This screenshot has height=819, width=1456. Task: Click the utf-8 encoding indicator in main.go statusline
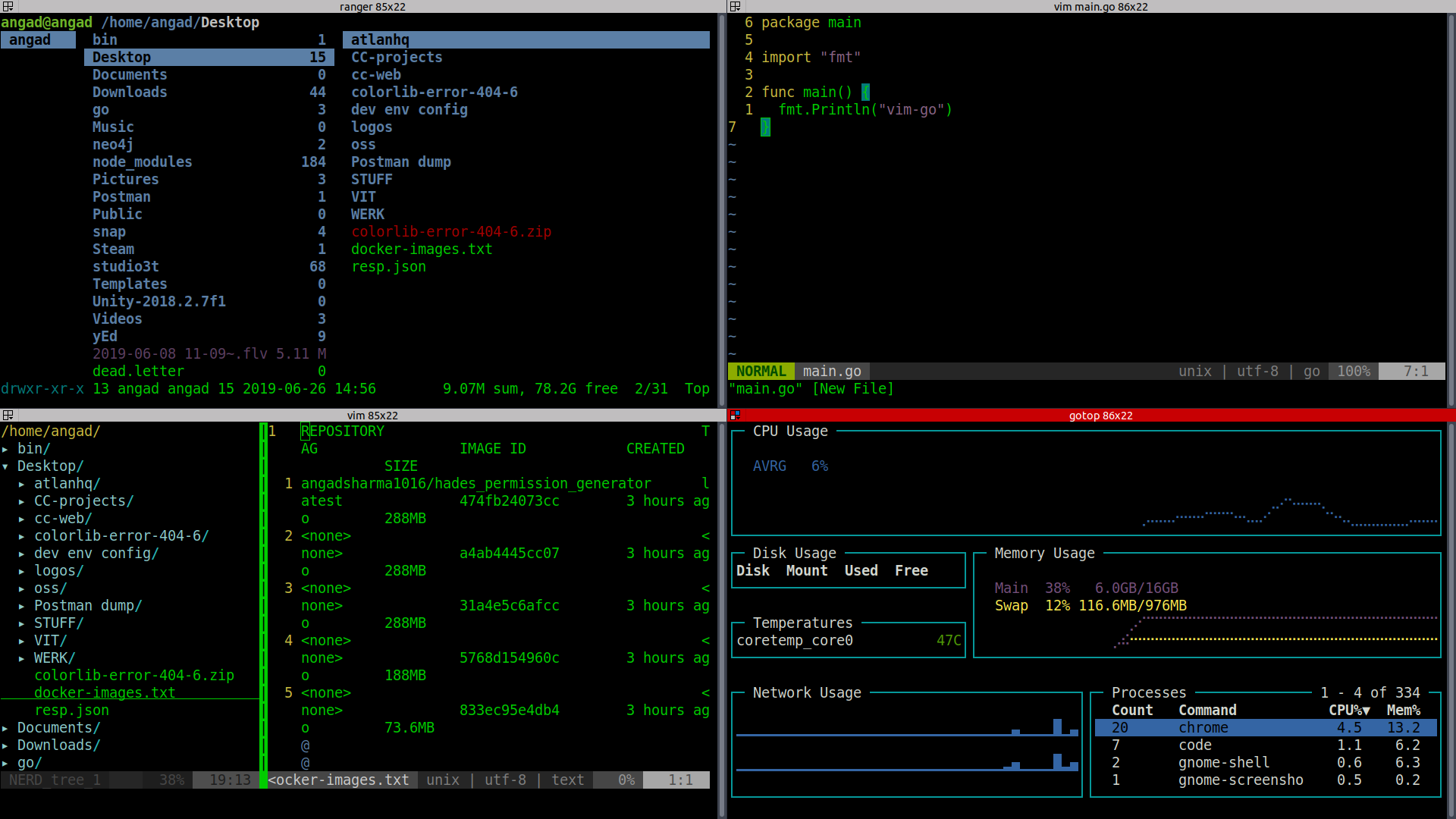click(1257, 371)
